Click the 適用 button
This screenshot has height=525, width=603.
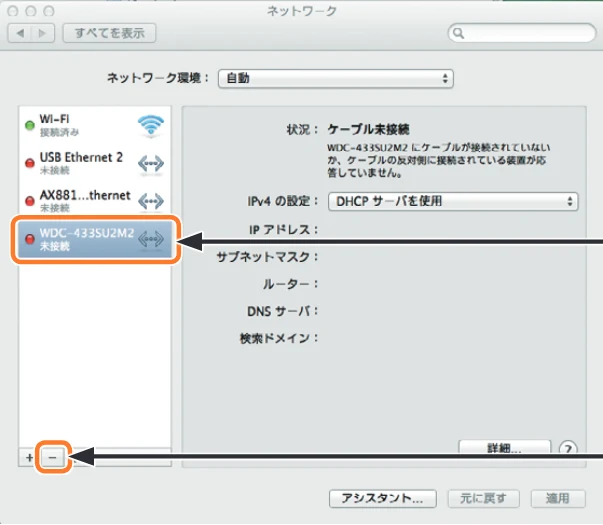tap(558, 498)
